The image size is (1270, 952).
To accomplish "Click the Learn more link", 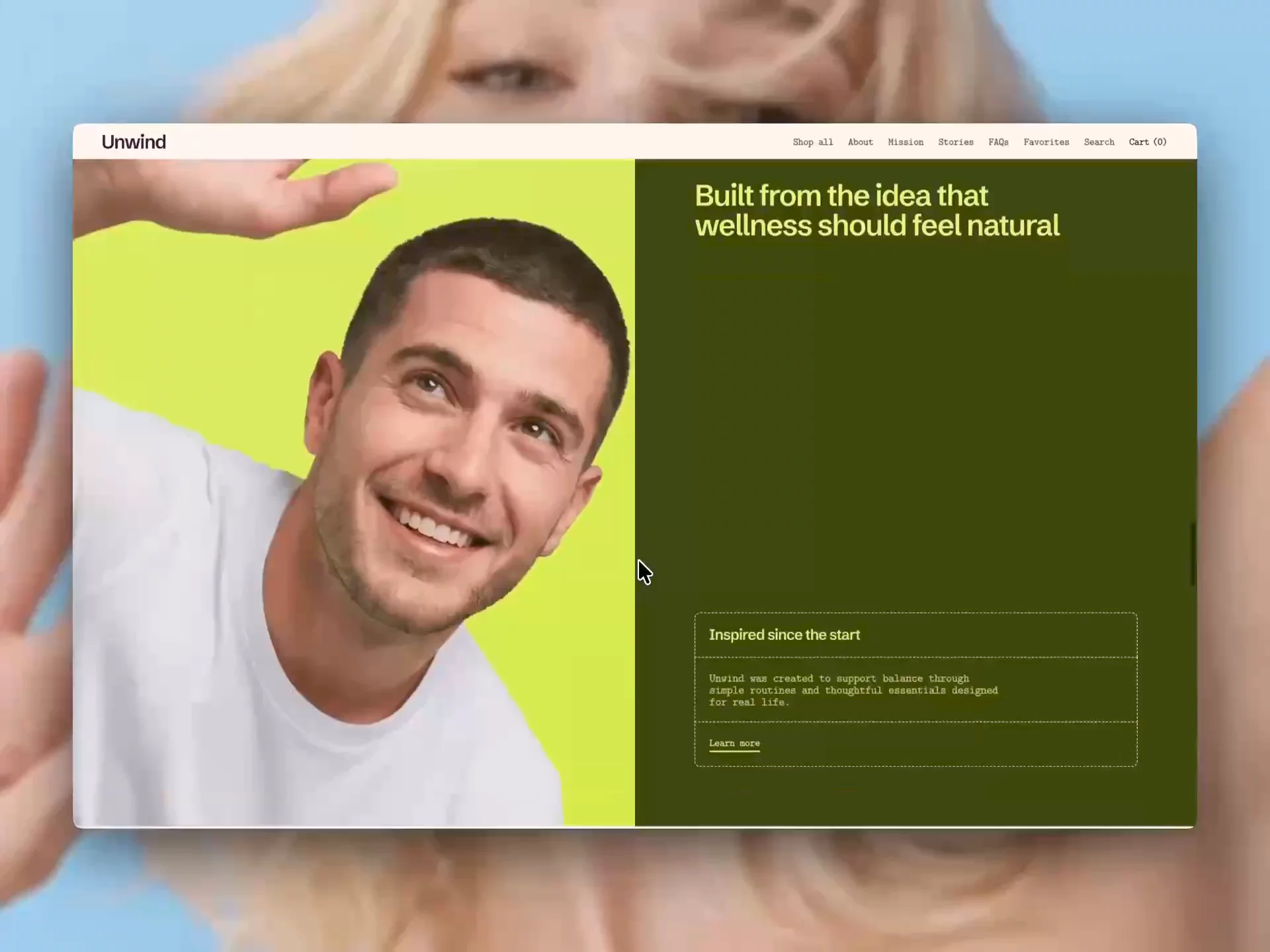I will (x=734, y=744).
